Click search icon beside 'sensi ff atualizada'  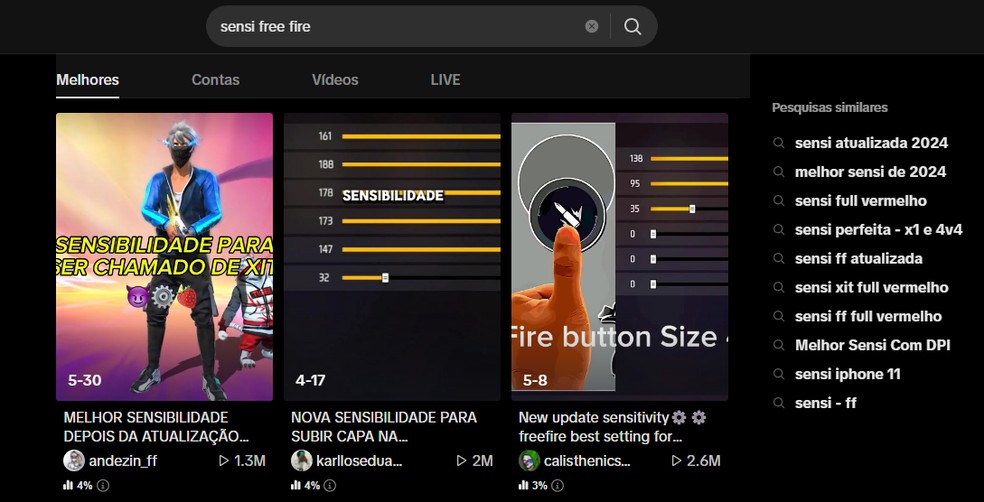pyautogui.click(x=779, y=259)
